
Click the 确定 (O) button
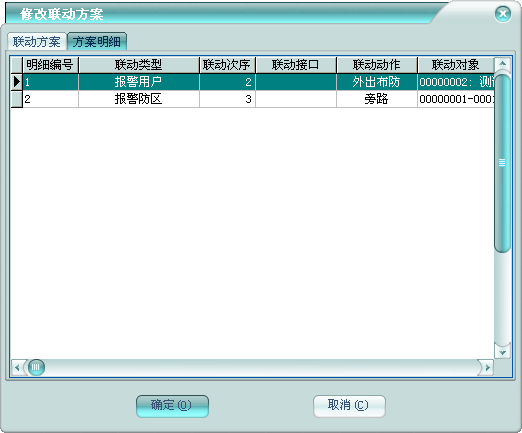[172, 406]
